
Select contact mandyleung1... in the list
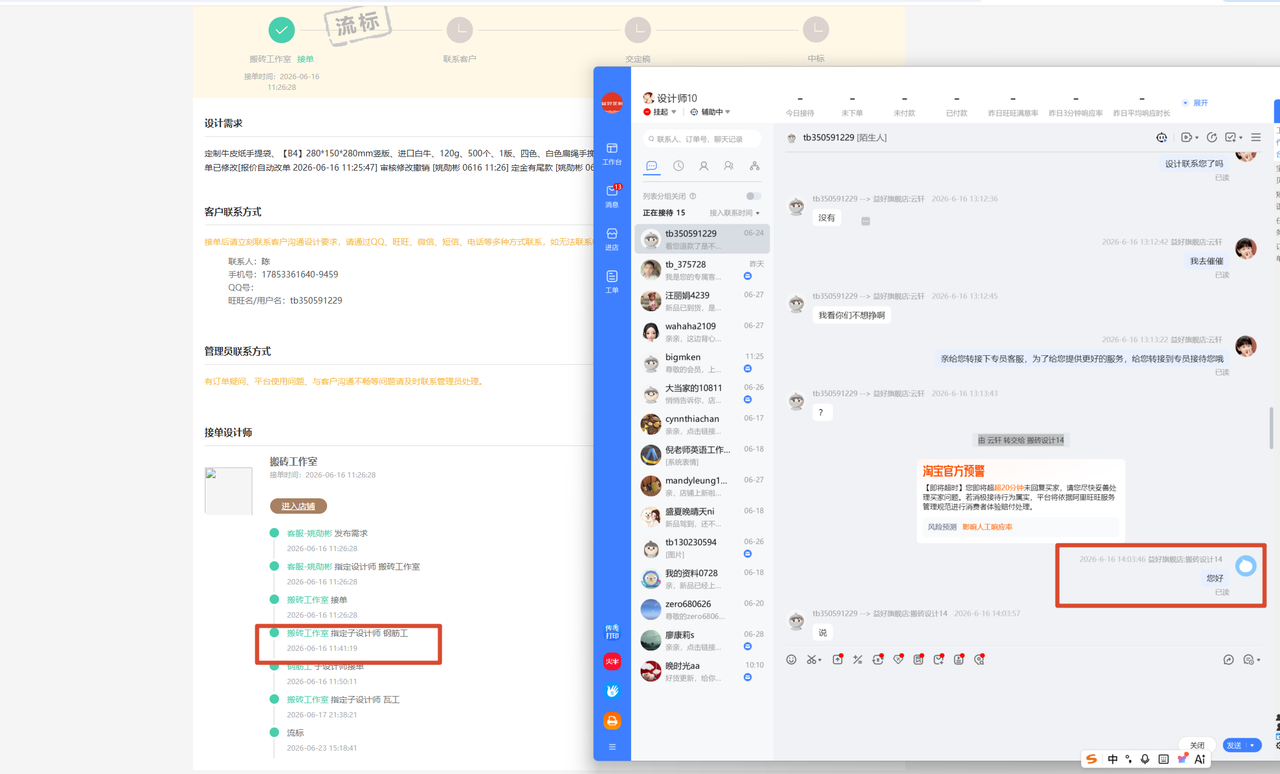pyautogui.click(x=702, y=486)
